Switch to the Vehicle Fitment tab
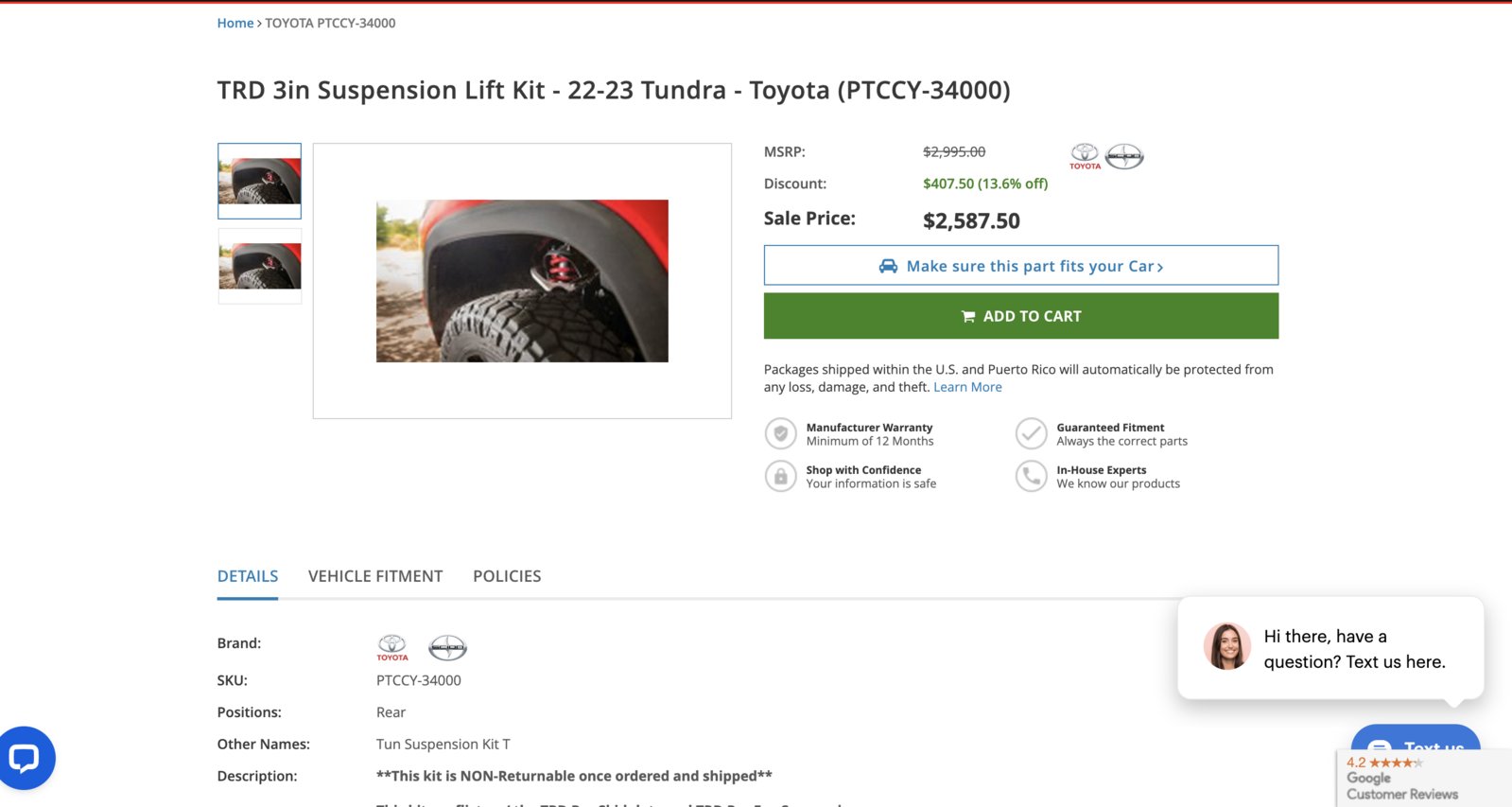 click(x=375, y=576)
